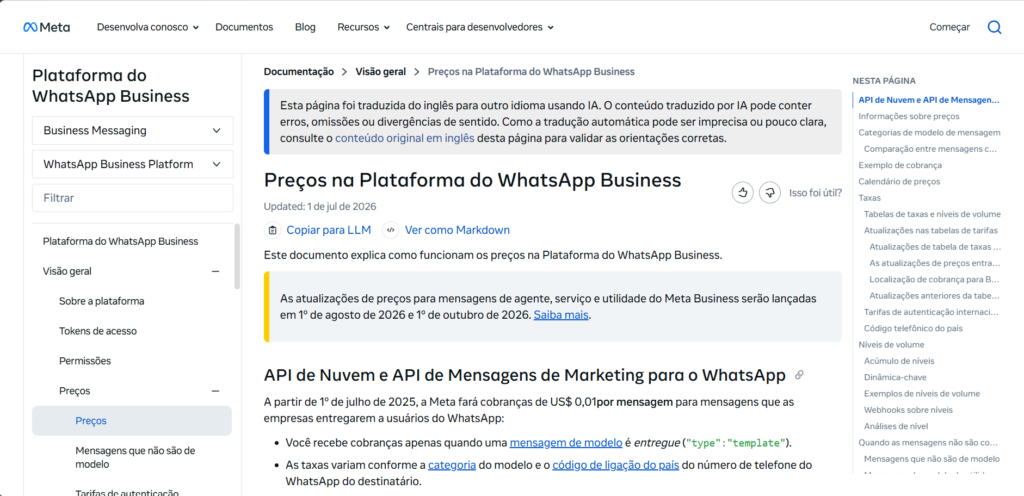Viewport: 1024px width, 496px height.
Task: Click Documentação breadcrumb
Action: pyautogui.click(x=299, y=72)
